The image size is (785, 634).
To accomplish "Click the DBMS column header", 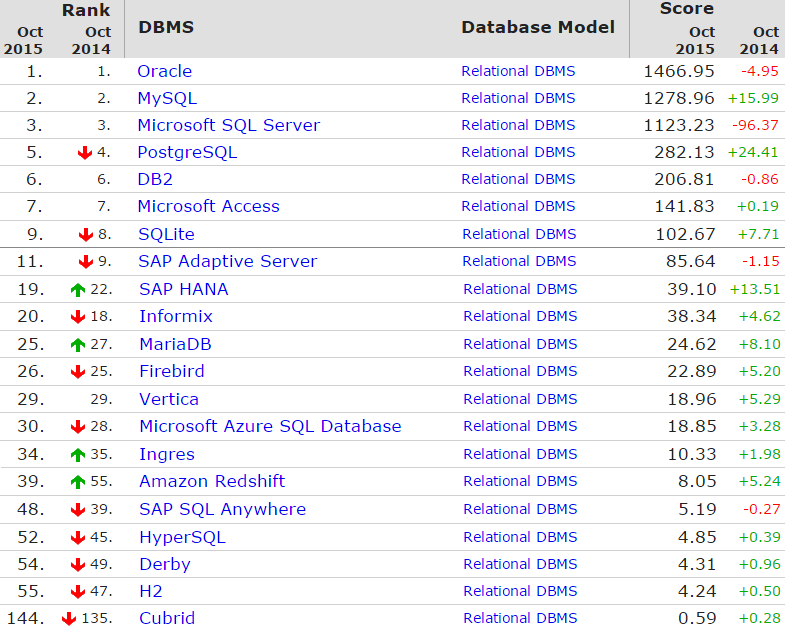I will 166,27.
